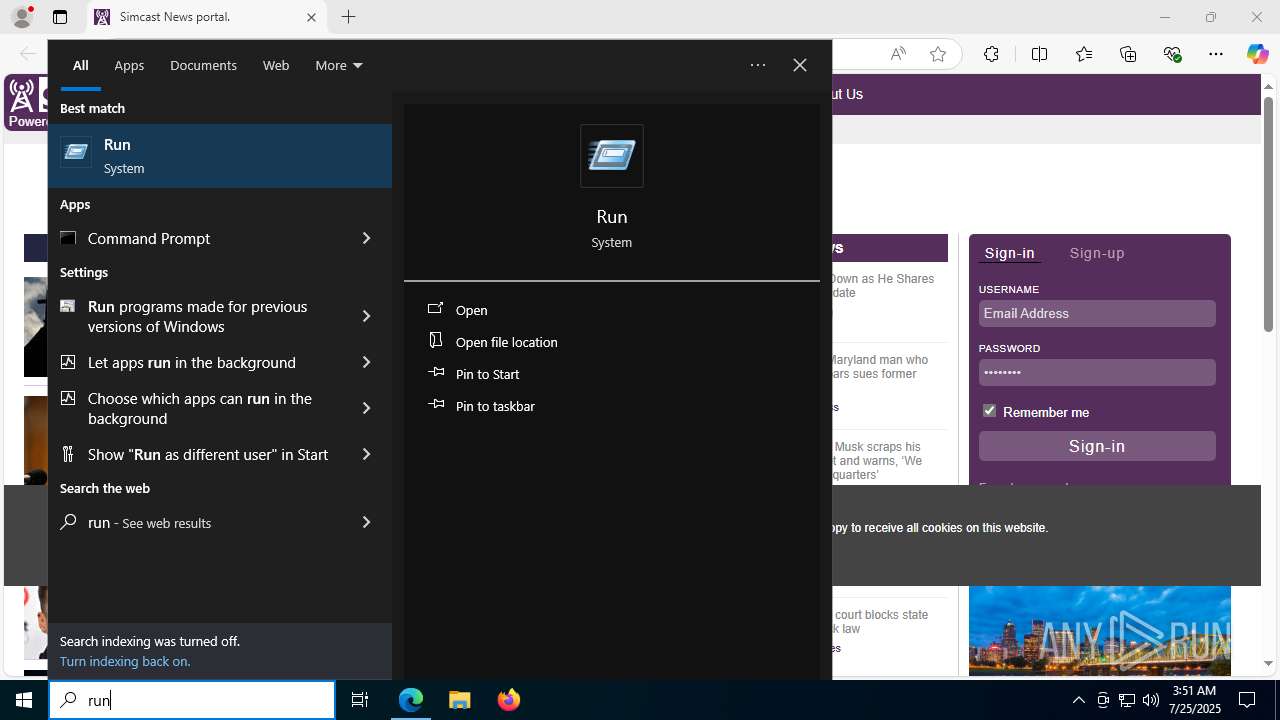
Task: Click the taskbar clock showing 3:51 AM
Action: [1193, 700]
